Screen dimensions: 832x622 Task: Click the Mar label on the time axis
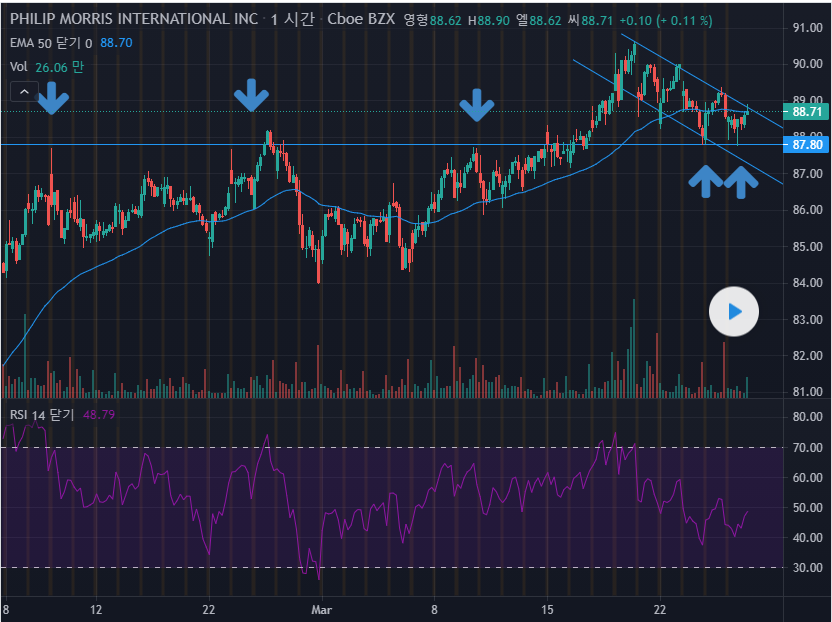[x=321, y=608]
